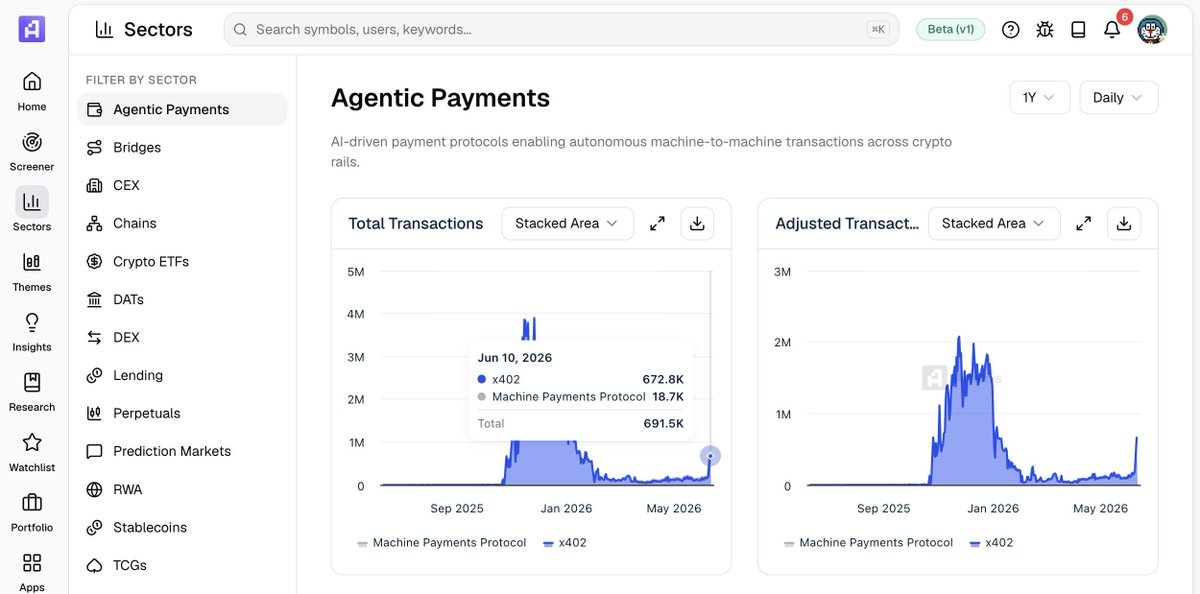This screenshot has height=594, width=1200.
Task: Select the RWA sector
Action: pos(182,489)
